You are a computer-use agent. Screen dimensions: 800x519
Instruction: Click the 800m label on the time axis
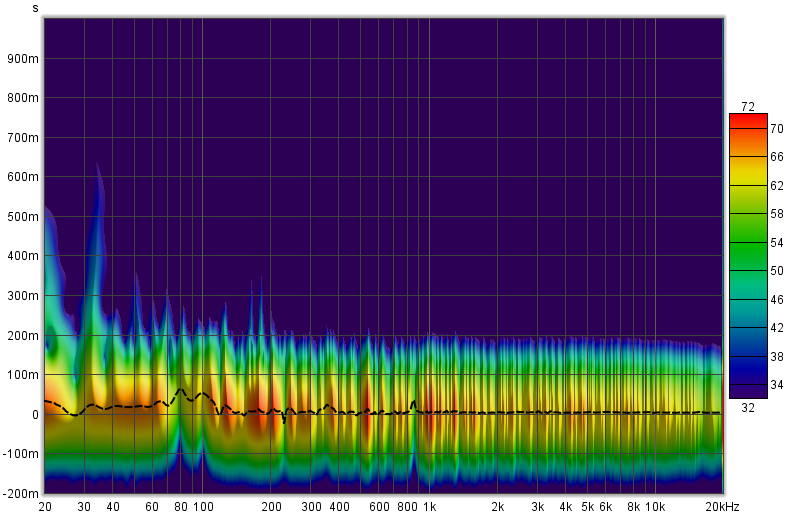tap(23, 97)
